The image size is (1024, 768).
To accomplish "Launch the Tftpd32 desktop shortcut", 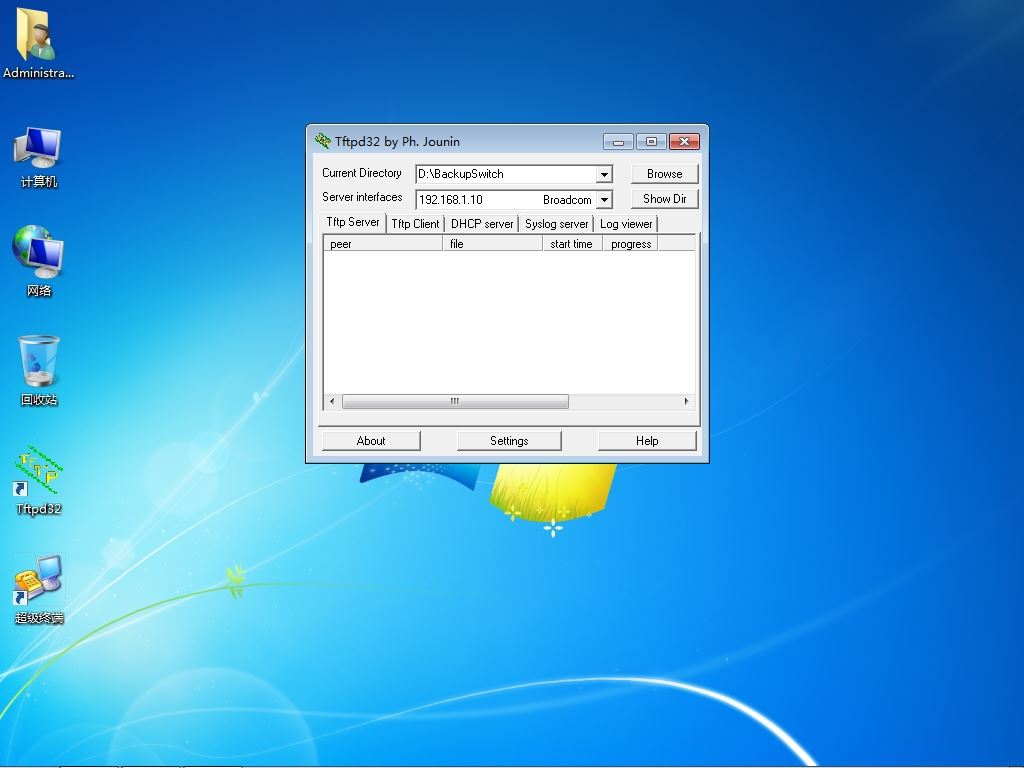I will (x=38, y=481).
